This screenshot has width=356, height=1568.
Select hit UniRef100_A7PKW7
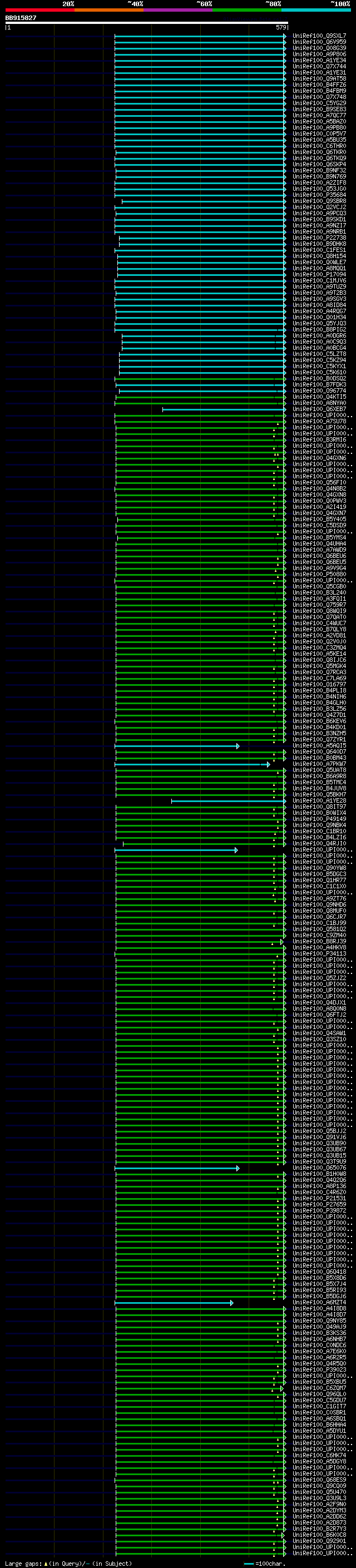coord(319,764)
